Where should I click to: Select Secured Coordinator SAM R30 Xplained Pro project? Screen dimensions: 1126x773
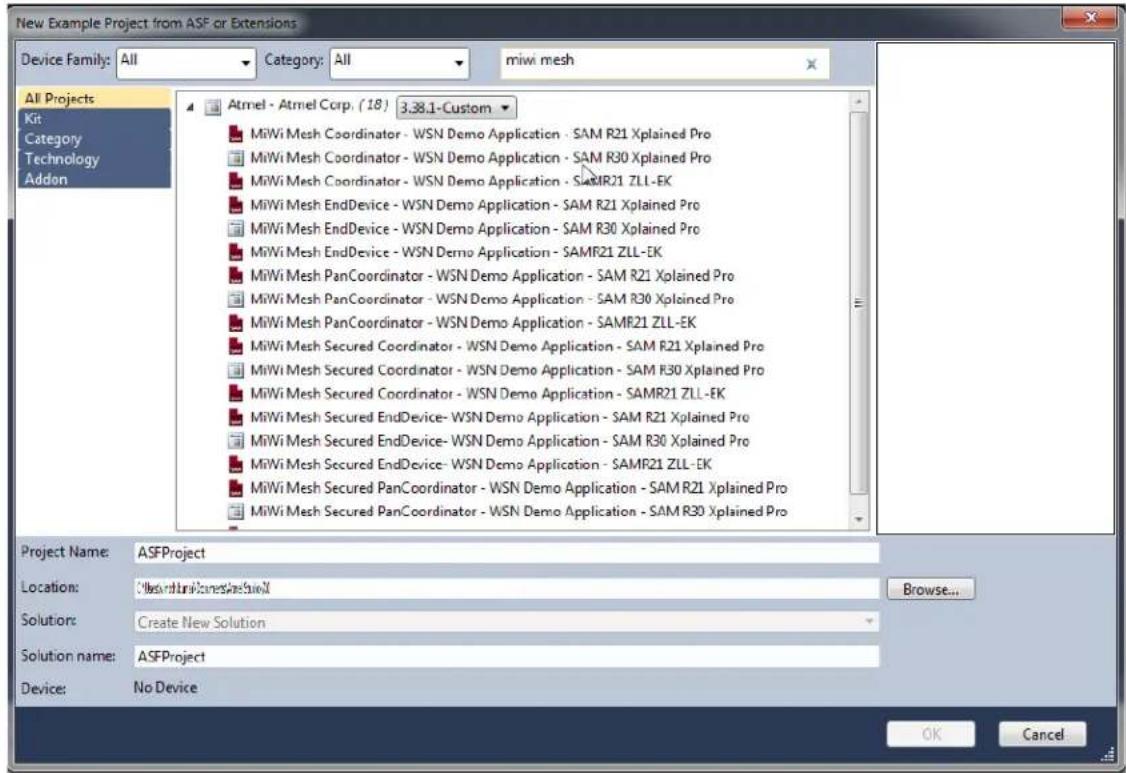coord(507,370)
